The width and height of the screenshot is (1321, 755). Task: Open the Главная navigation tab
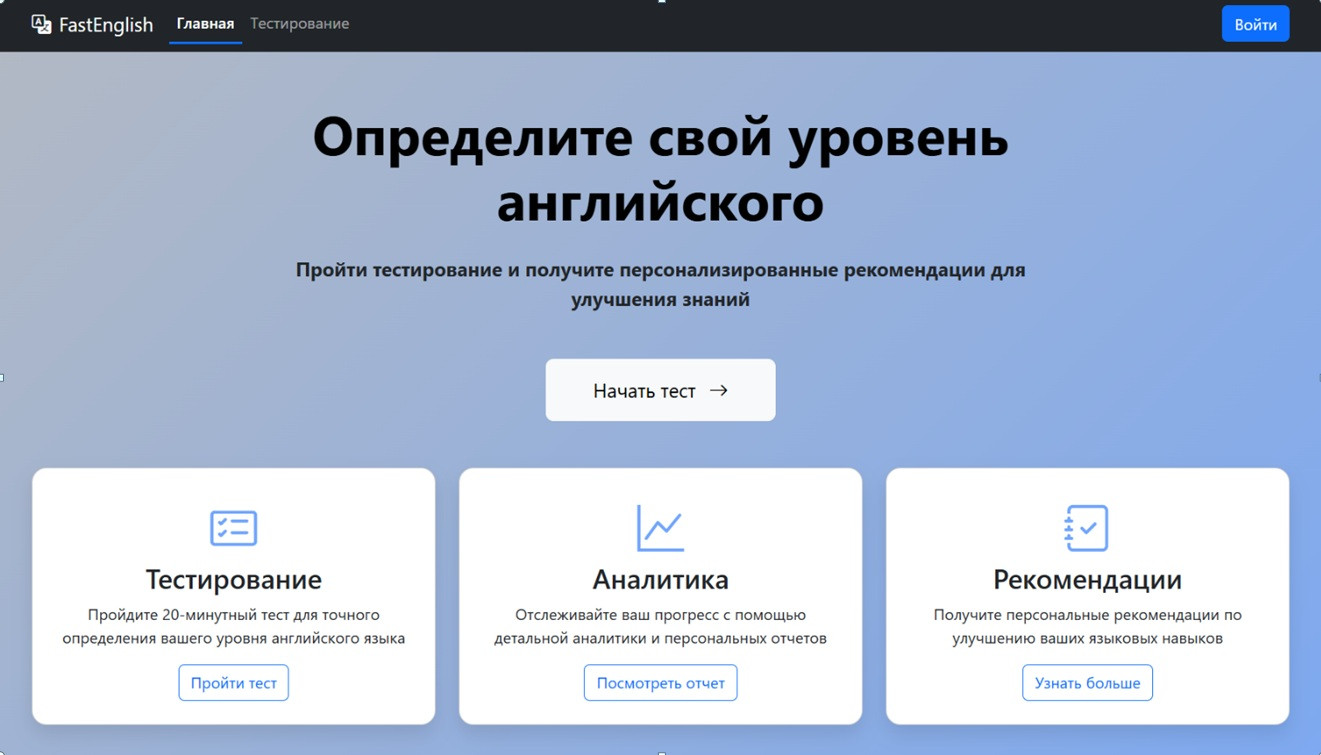205,24
